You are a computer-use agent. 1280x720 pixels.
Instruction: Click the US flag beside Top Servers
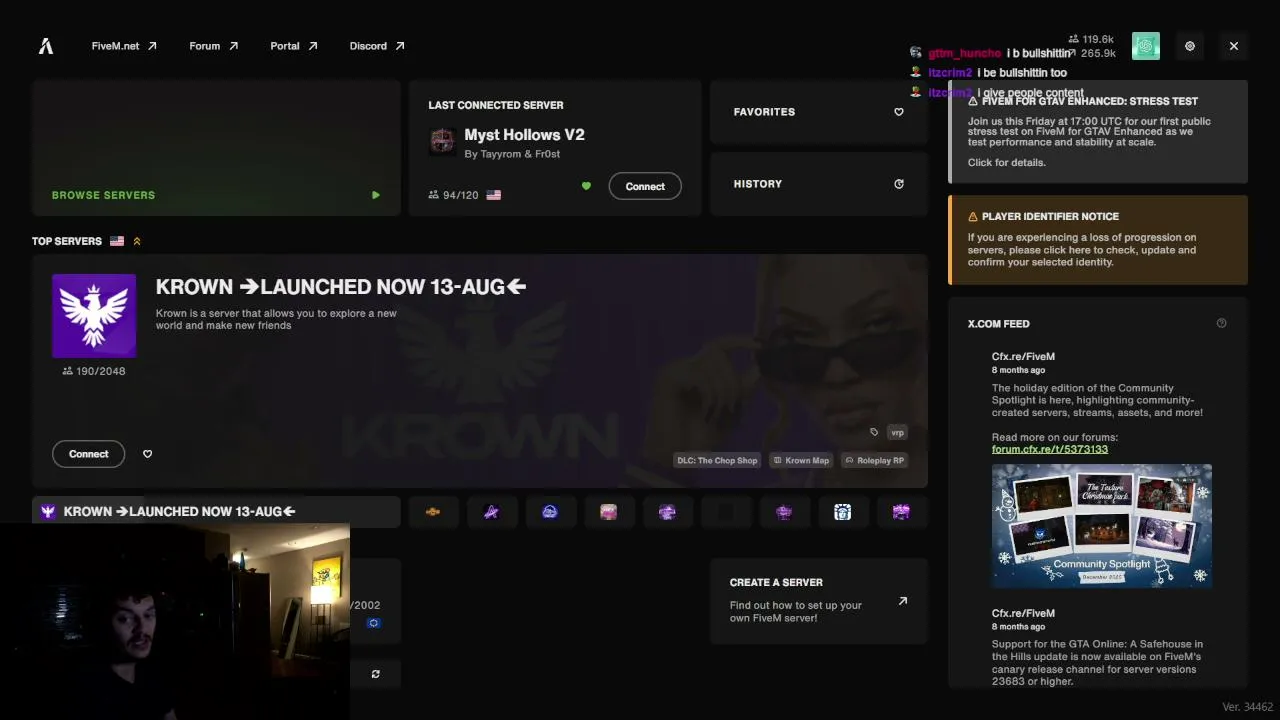(x=117, y=241)
